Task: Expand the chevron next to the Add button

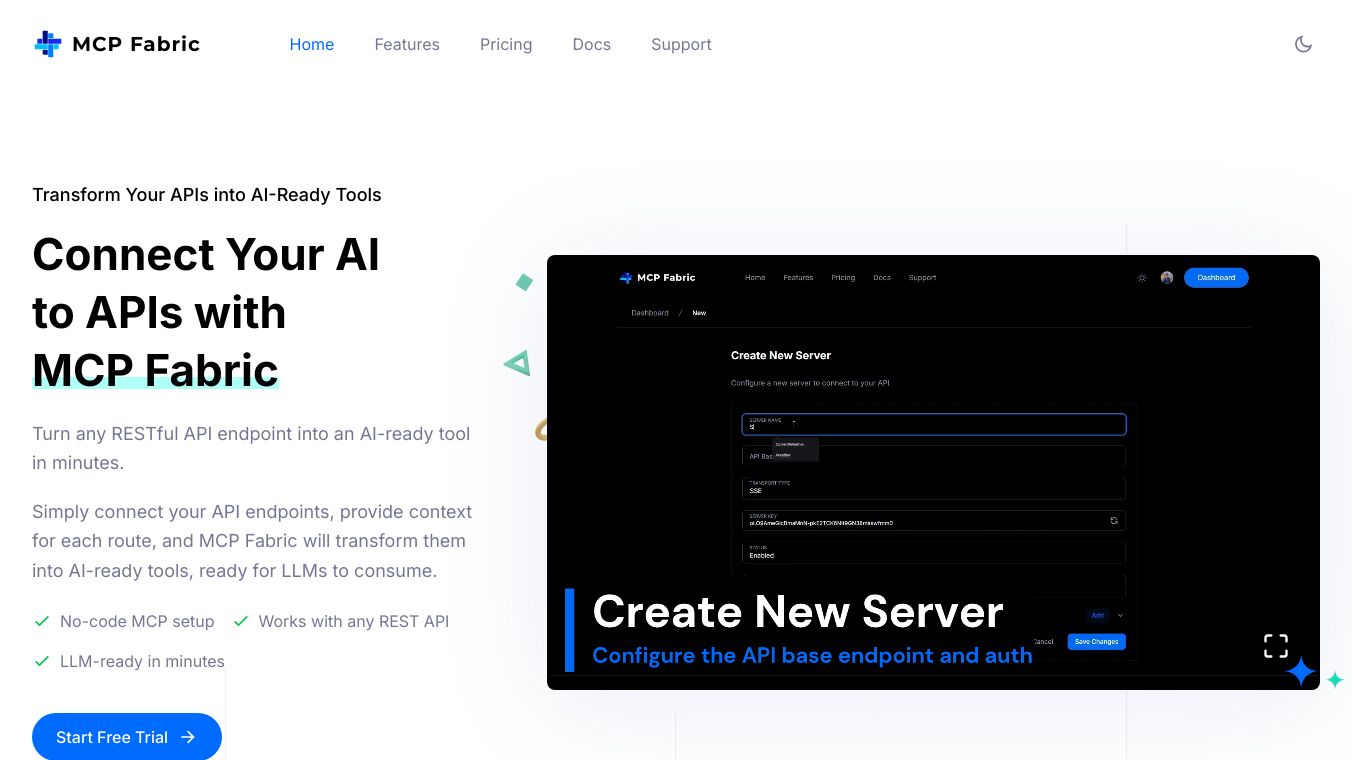Action: pos(1120,616)
